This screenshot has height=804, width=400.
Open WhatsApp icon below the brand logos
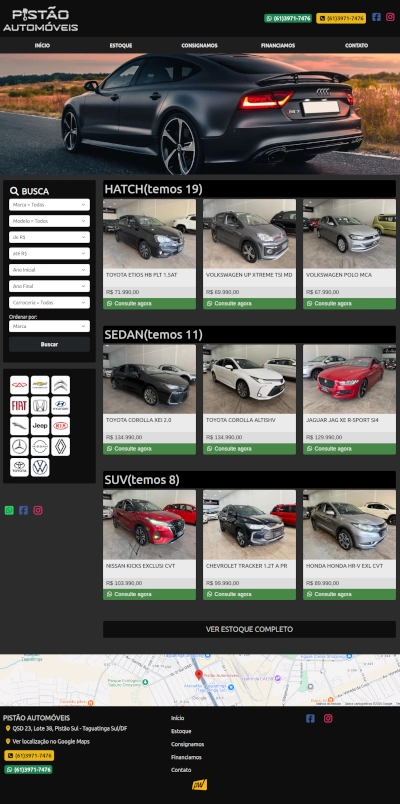pos(9,510)
